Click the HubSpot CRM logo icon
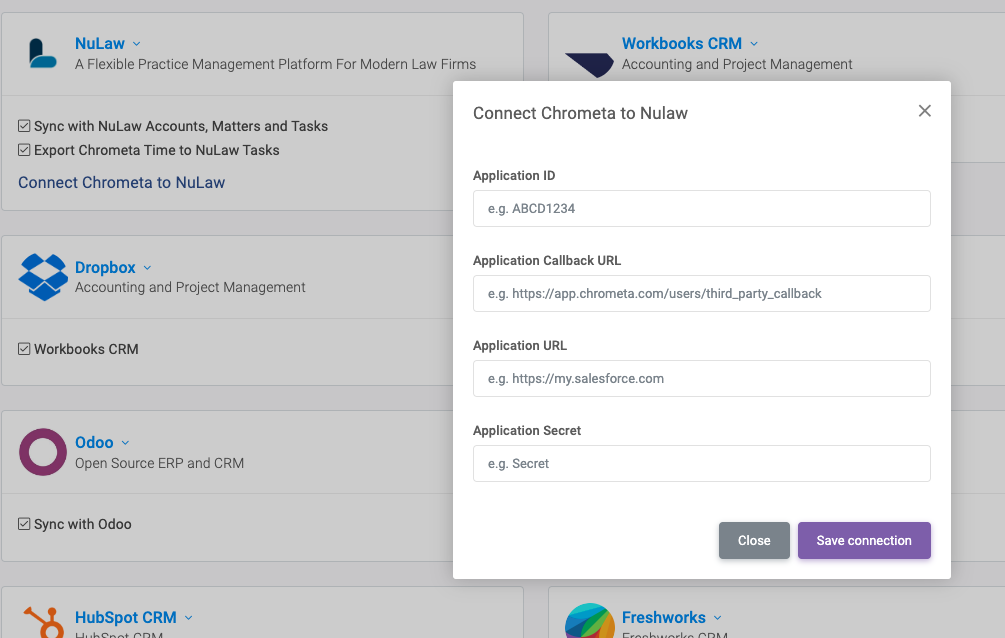The height and width of the screenshot is (638, 1005). (43, 622)
